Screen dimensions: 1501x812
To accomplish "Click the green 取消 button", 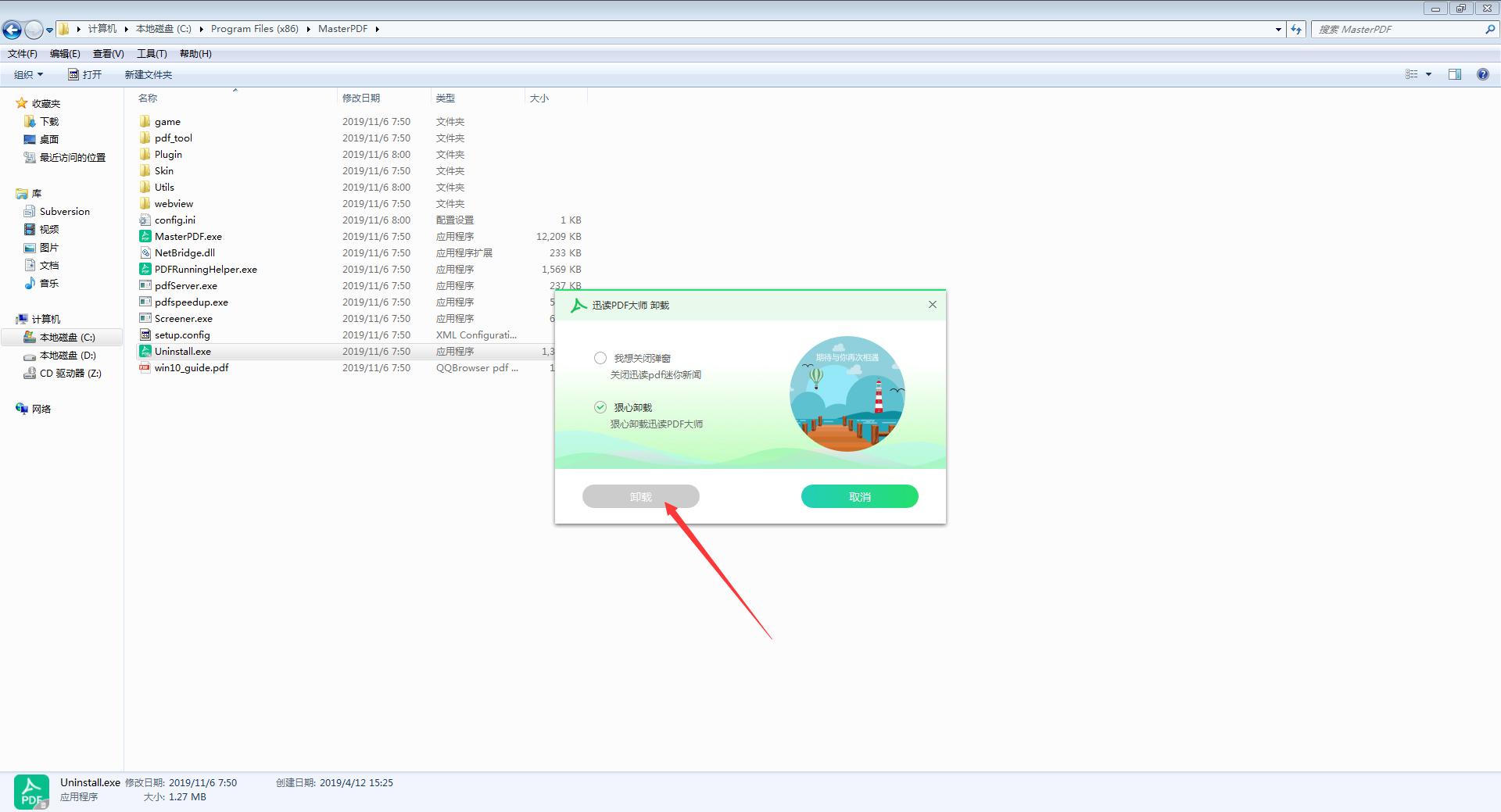I will pos(859,496).
